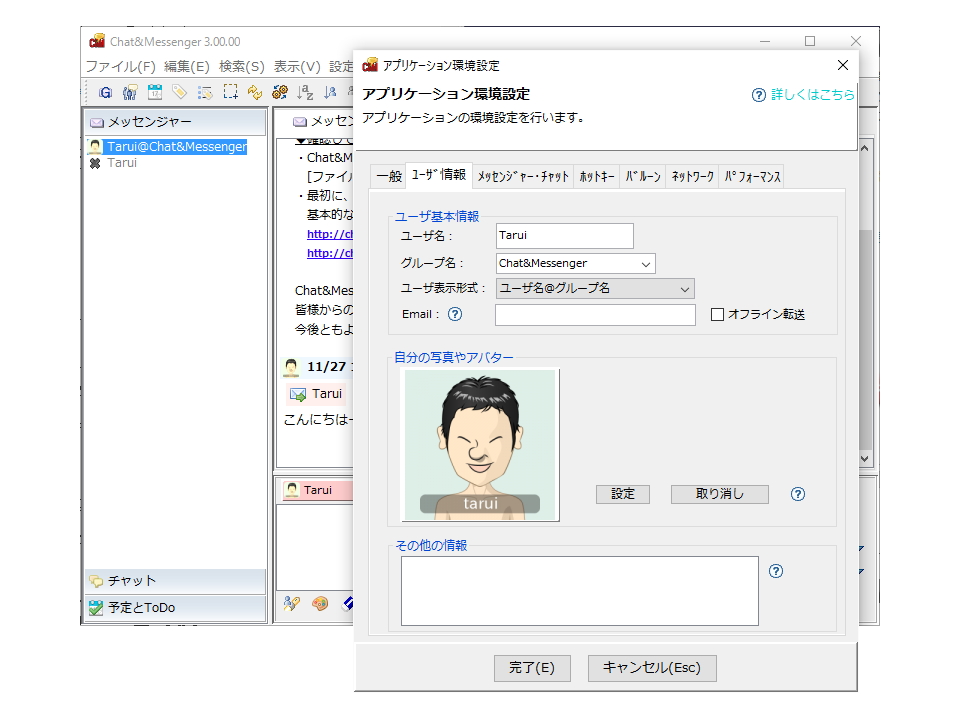Select the rectangular capture toolbar icon
Image resolution: width=960 pixels, height=720 pixels.
[228, 91]
